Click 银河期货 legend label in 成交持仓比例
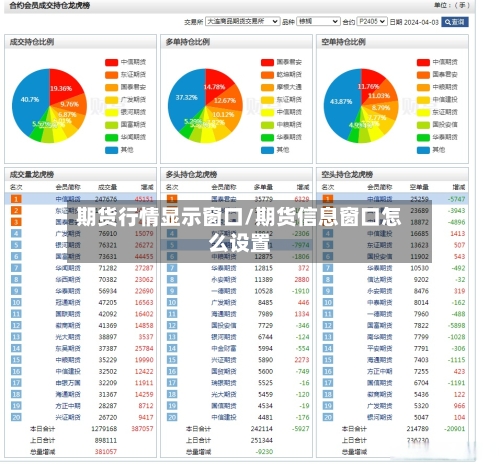Screen dimensions: 500x464 [133, 112]
